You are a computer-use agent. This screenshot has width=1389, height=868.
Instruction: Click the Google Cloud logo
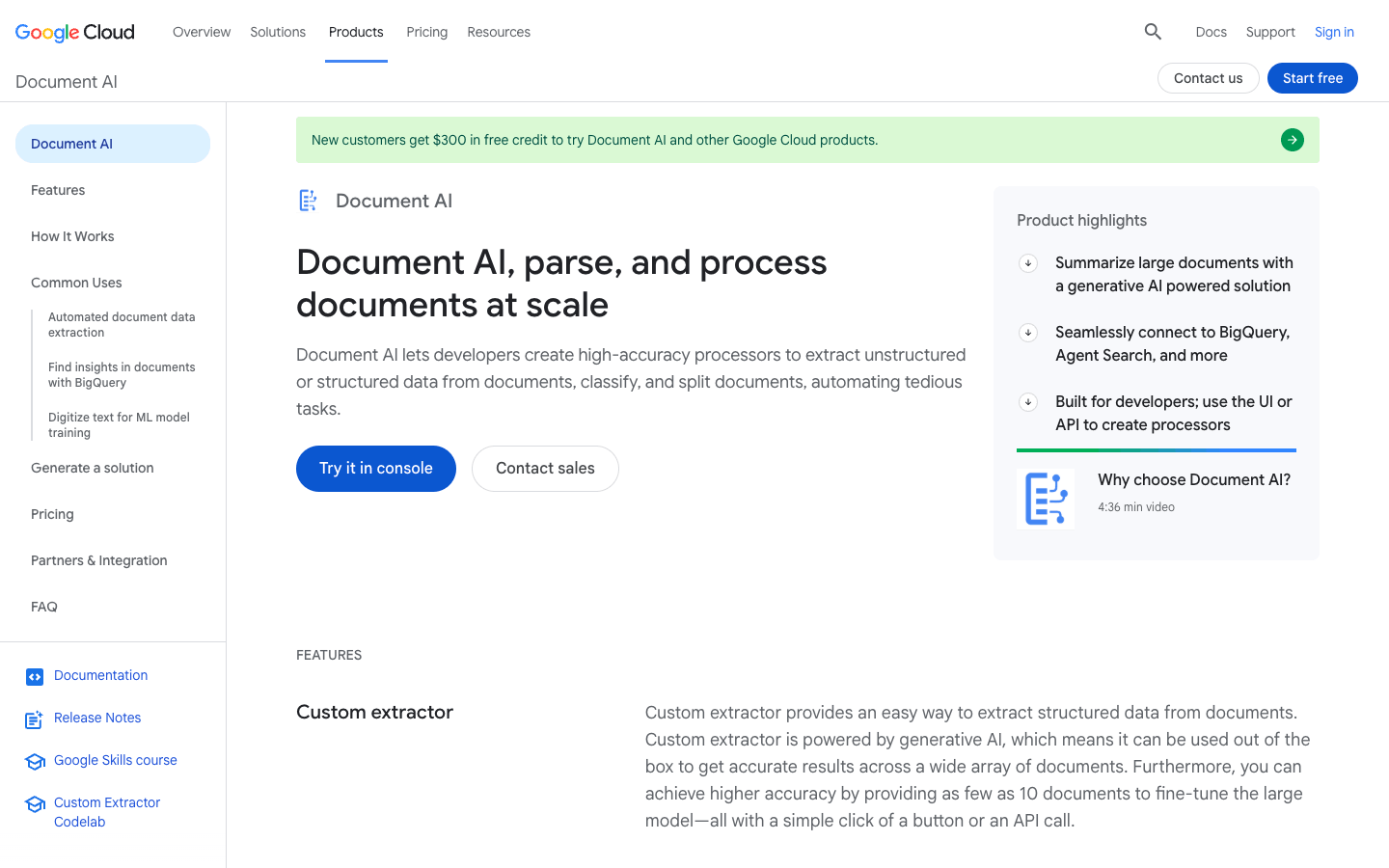coord(75,32)
